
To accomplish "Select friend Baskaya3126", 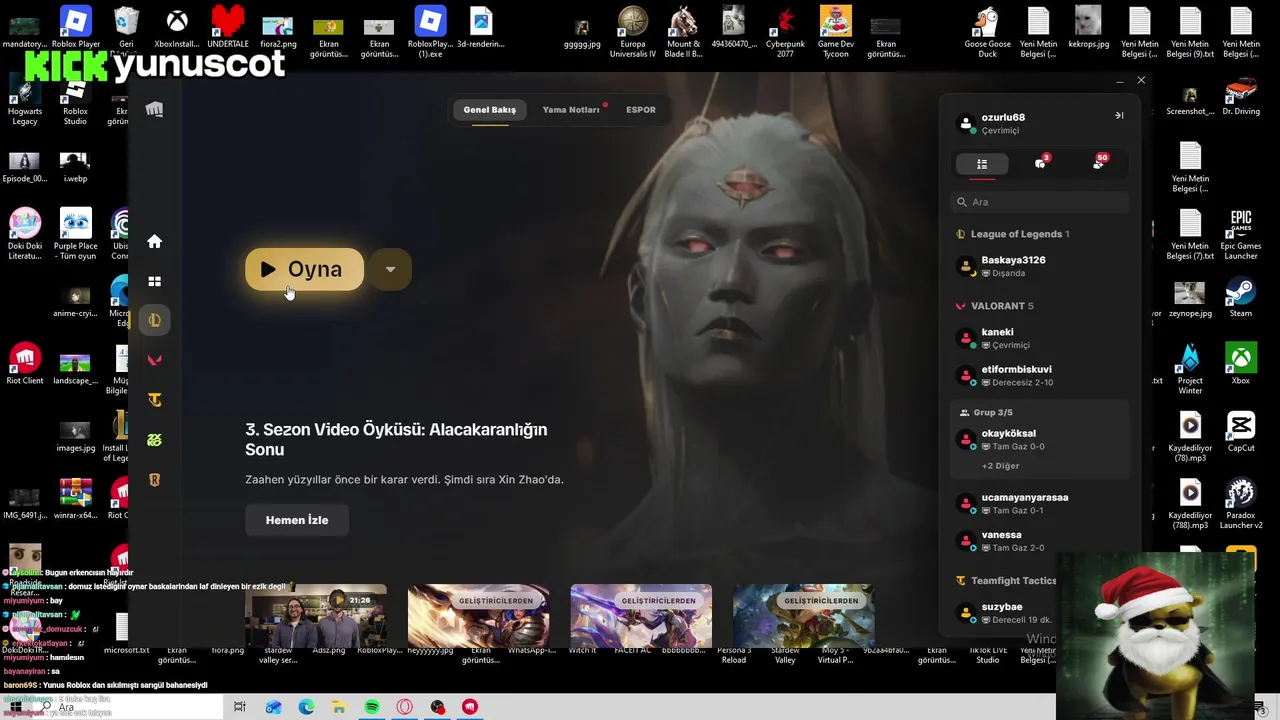I will (1040, 266).
